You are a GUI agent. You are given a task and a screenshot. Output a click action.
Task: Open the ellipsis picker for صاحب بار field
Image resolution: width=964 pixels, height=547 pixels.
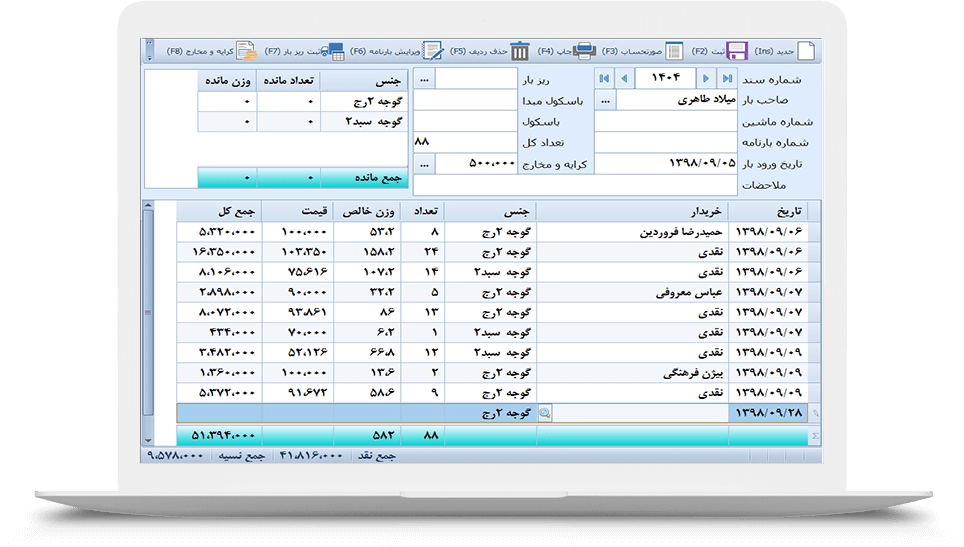(605, 100)
